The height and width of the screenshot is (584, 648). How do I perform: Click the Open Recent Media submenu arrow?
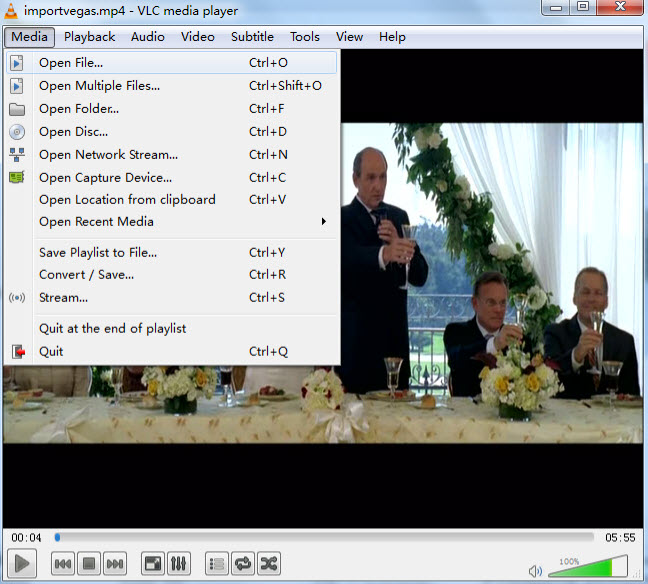324,222
